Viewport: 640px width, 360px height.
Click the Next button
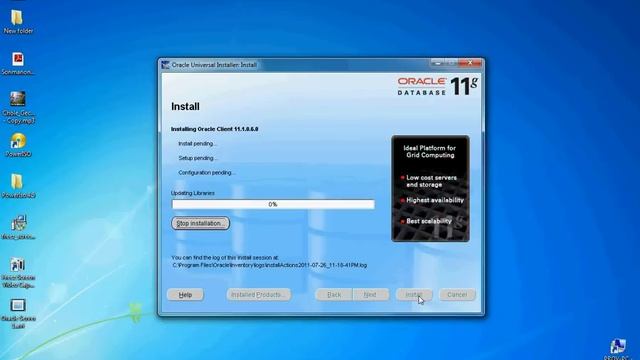370,295
